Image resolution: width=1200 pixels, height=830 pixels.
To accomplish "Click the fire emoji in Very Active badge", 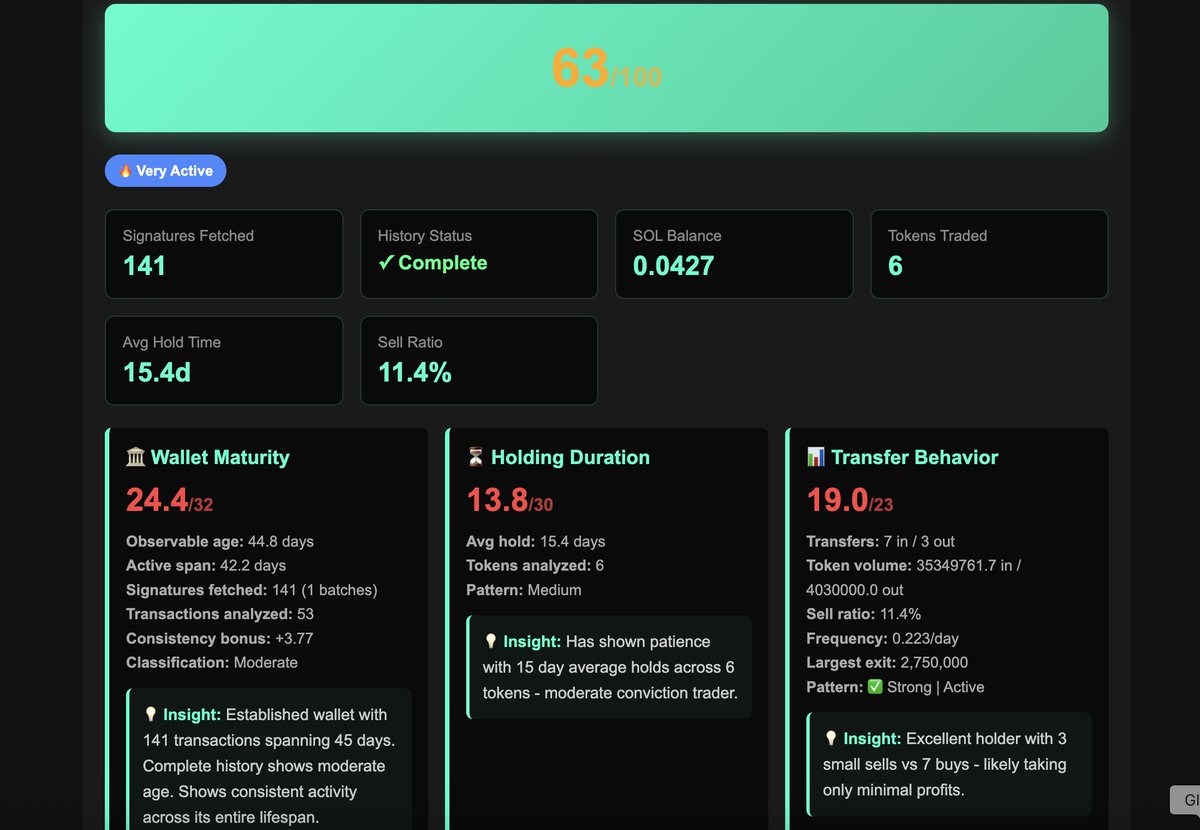I will (x=126, y=171).
